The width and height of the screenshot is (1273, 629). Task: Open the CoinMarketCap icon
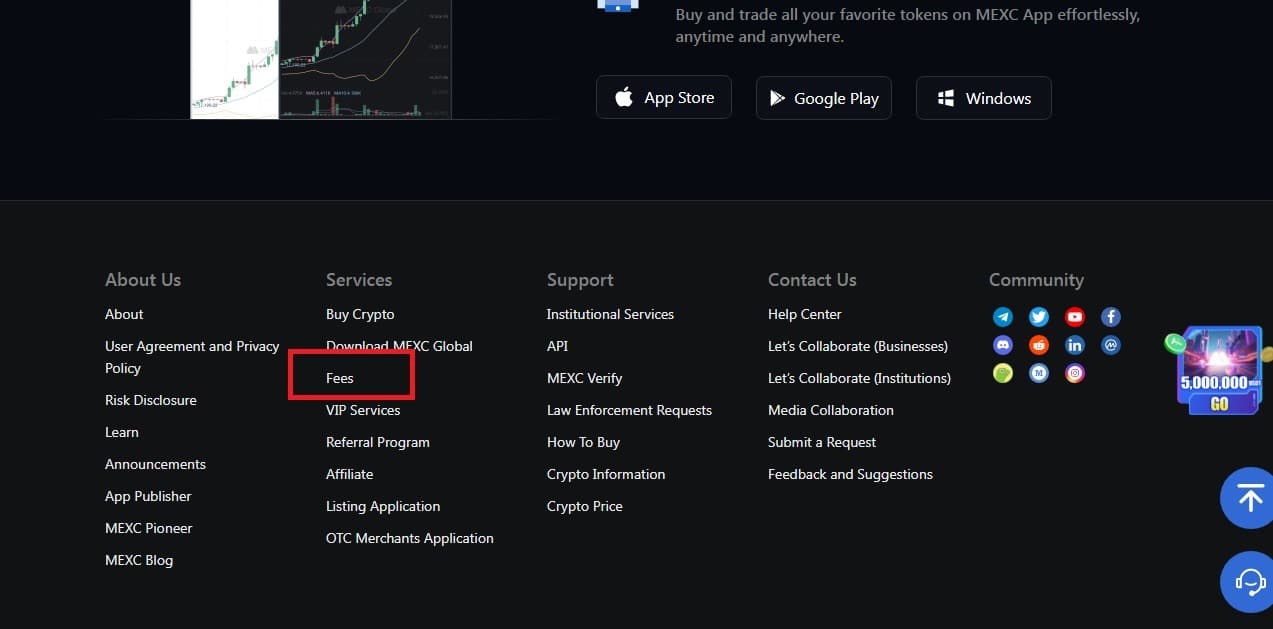[1111, 345]
